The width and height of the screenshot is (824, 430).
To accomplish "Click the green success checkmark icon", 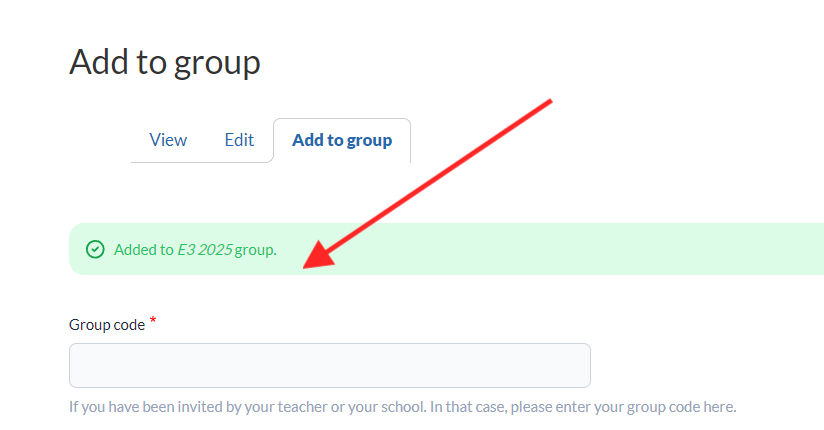I will tap(95, 250).
